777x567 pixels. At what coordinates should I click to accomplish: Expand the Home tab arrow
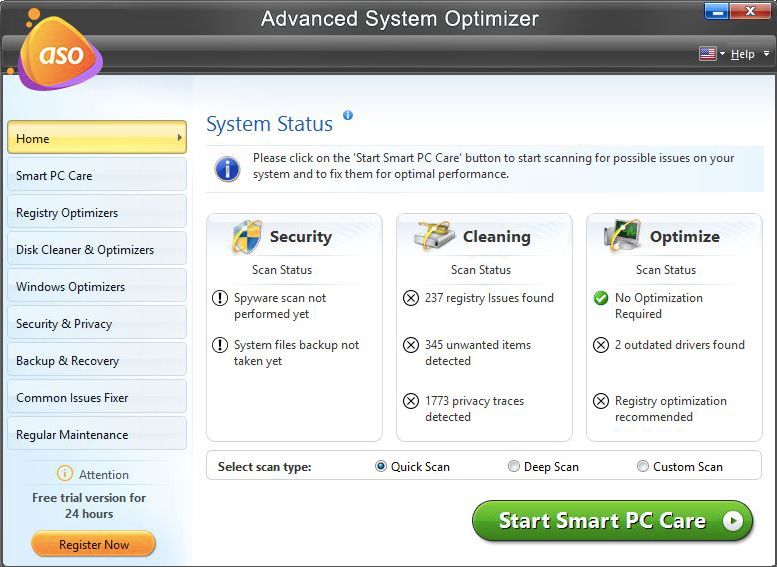179,137
